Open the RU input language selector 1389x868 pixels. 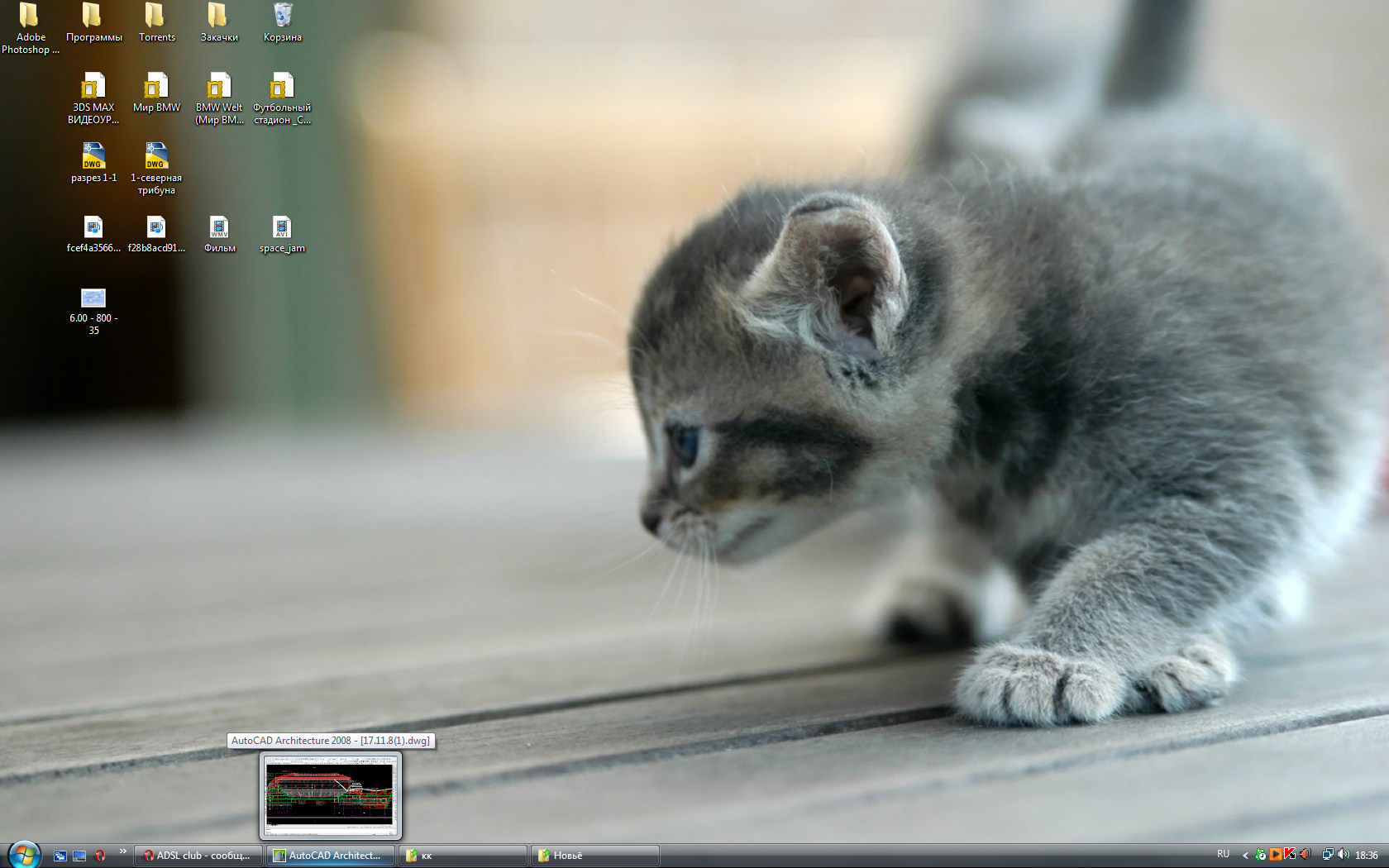[x=1223, y=855]
